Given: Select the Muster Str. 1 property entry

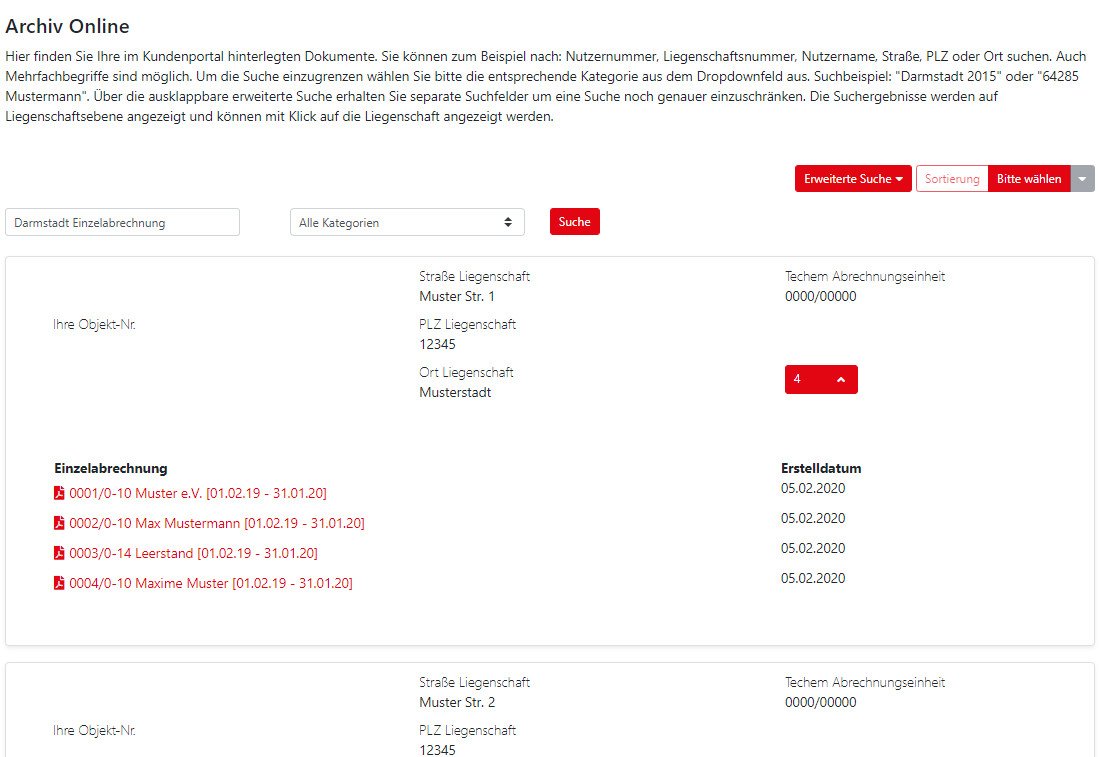Looking at the screenshot, I should [457, 296].
